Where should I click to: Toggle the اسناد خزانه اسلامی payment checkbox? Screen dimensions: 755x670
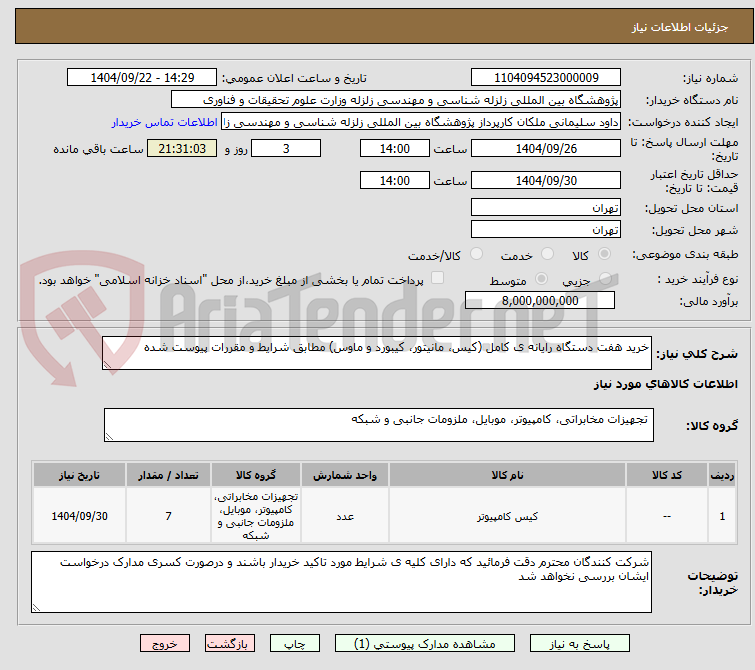pos(437,278)
